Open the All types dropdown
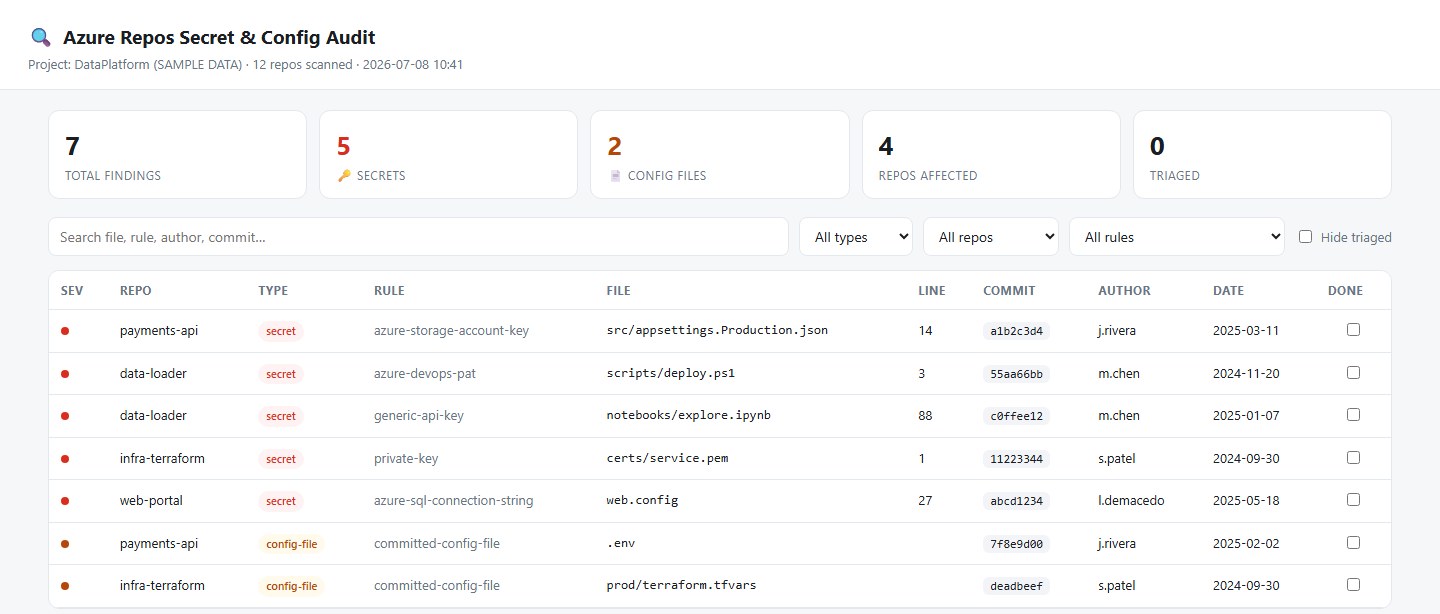The height and width of the screenshot is (614, 1440). (x=856, y=237)
